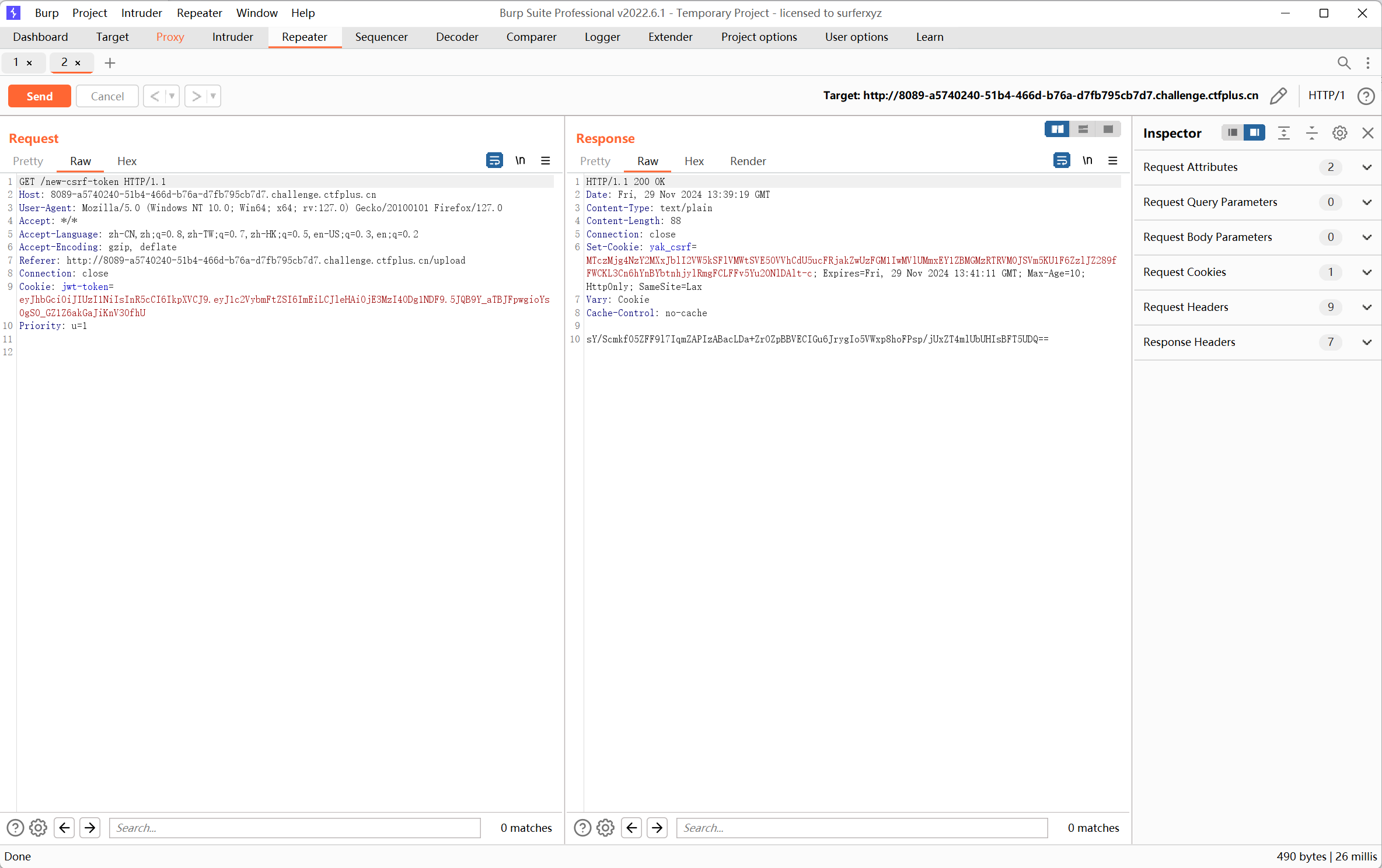The height and width of the screenshot is (868, 1382).
Task: Select combined tabbed layout view
Action: pyautogui.click(x=1108, y=129)
